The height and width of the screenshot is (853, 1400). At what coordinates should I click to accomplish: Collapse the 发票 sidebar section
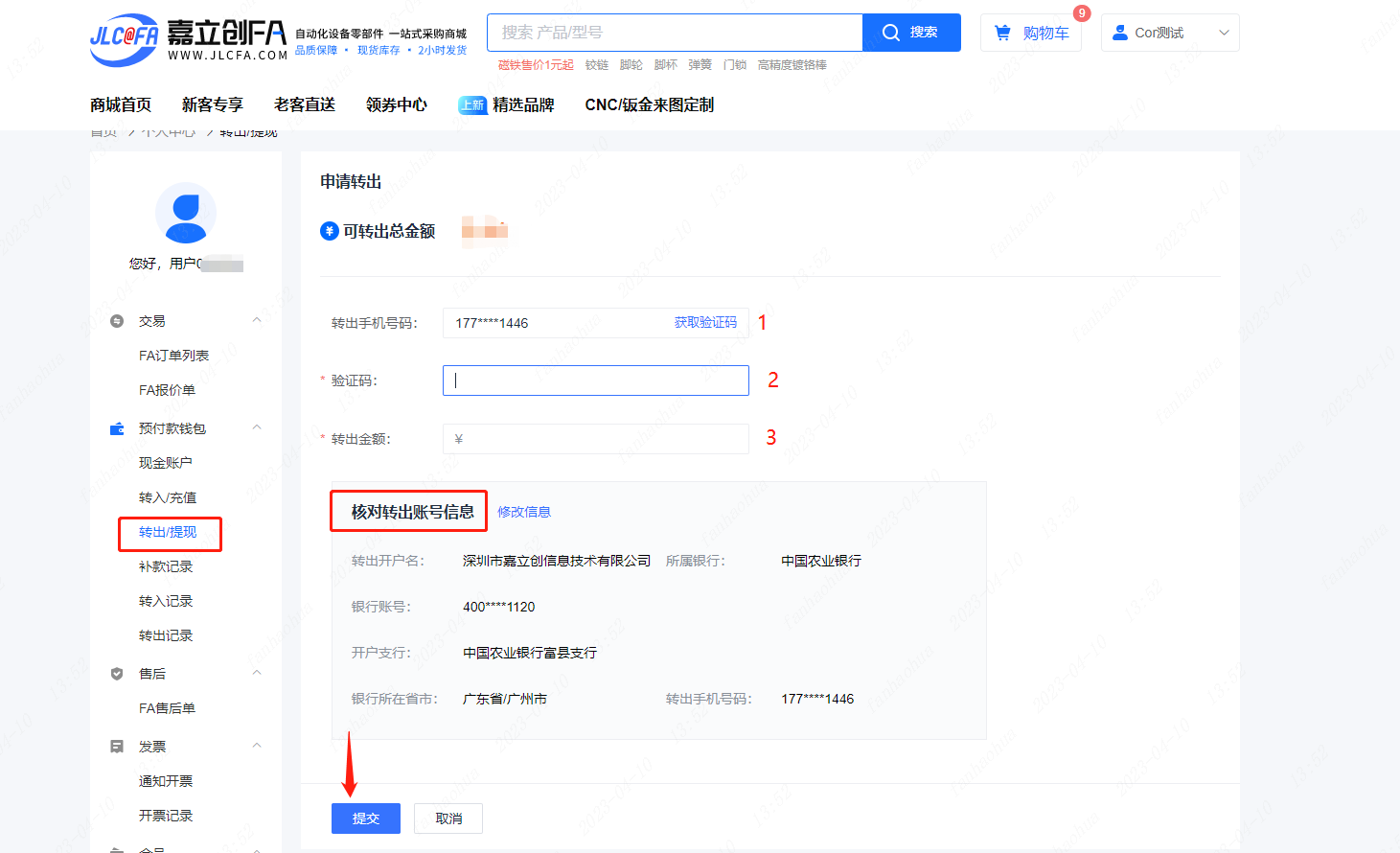pyautogui.click(x=257, y=746)
